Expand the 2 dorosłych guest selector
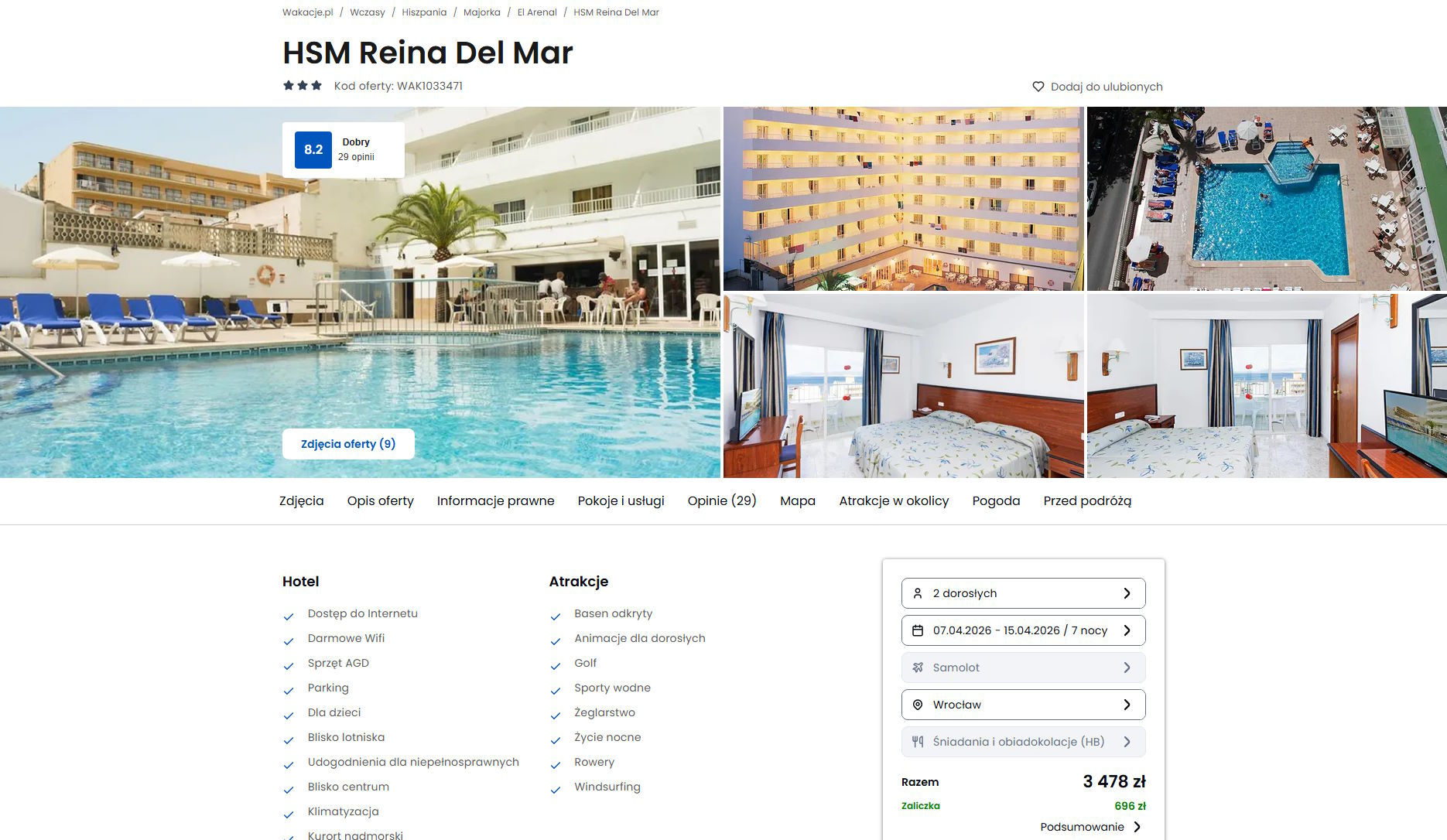 tap(1023, 593)
